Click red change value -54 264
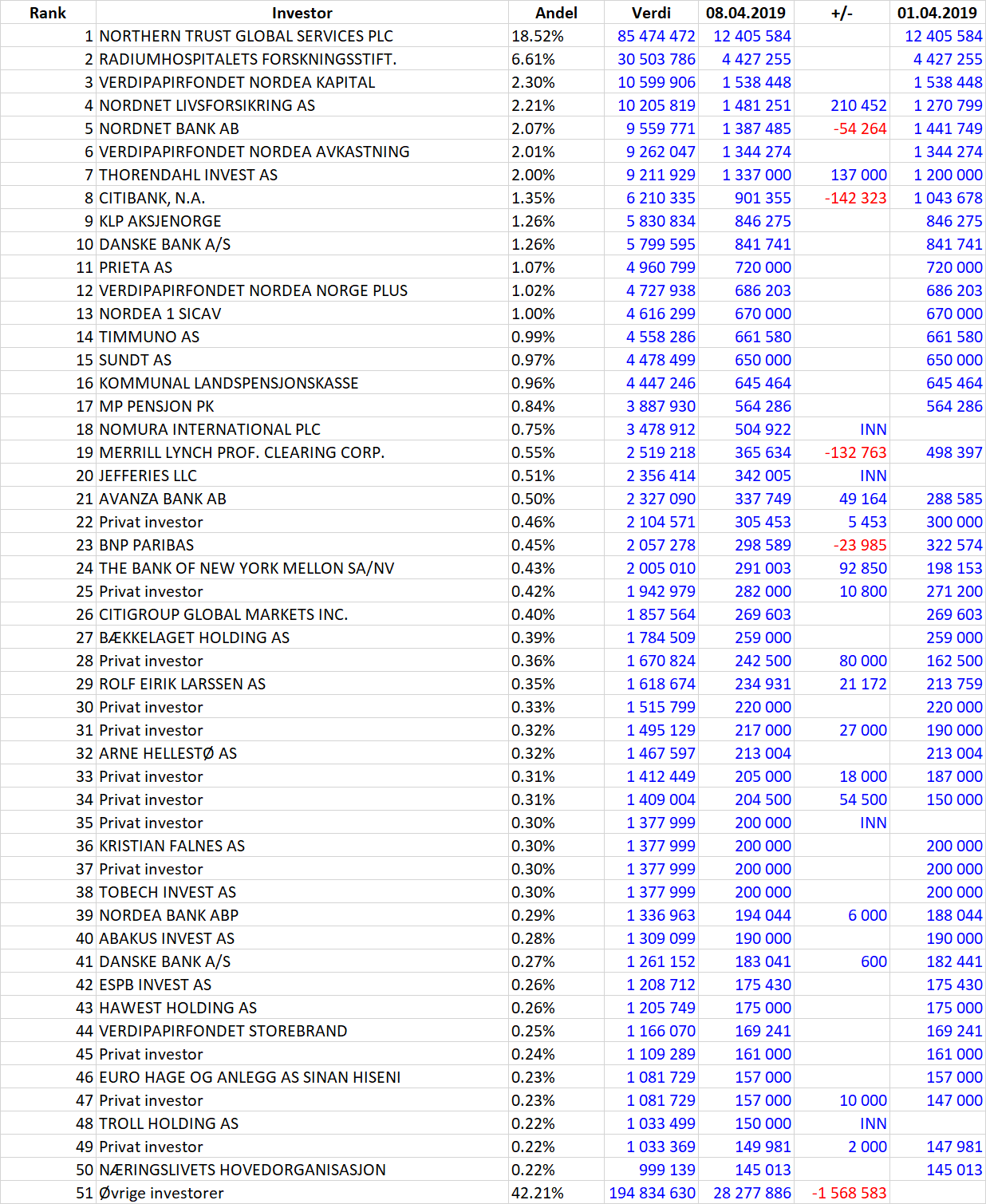986x1204 pixels. coord(860,128)
